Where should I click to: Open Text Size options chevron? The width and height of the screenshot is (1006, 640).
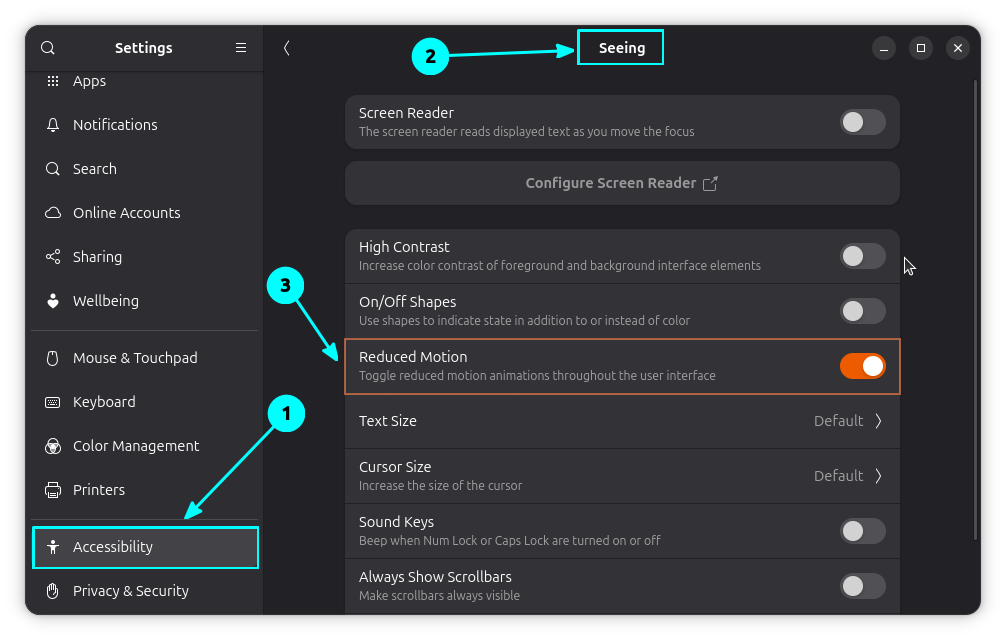(x=878, y=421)
